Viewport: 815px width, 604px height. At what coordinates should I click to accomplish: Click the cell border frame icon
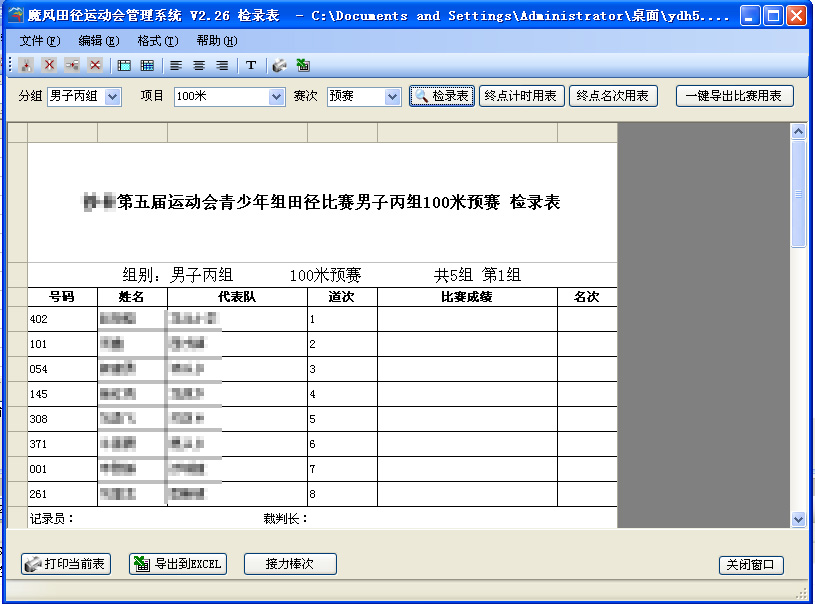tap(124, 65)
